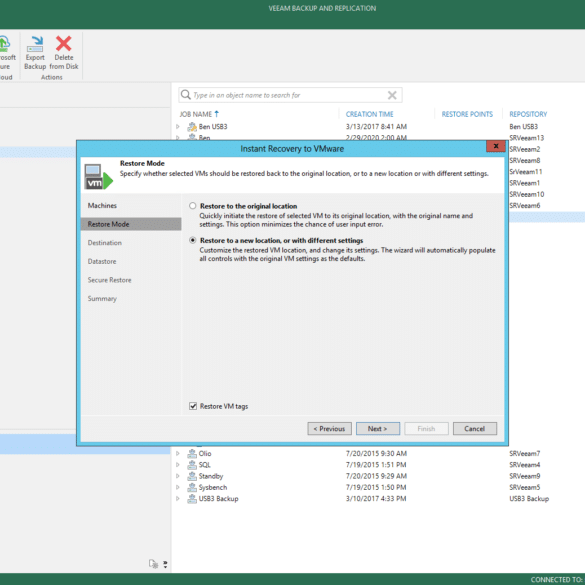The image size is (585, 585).
Task: Click repository SRVeeam13
Action: click(x=526, y=138)
